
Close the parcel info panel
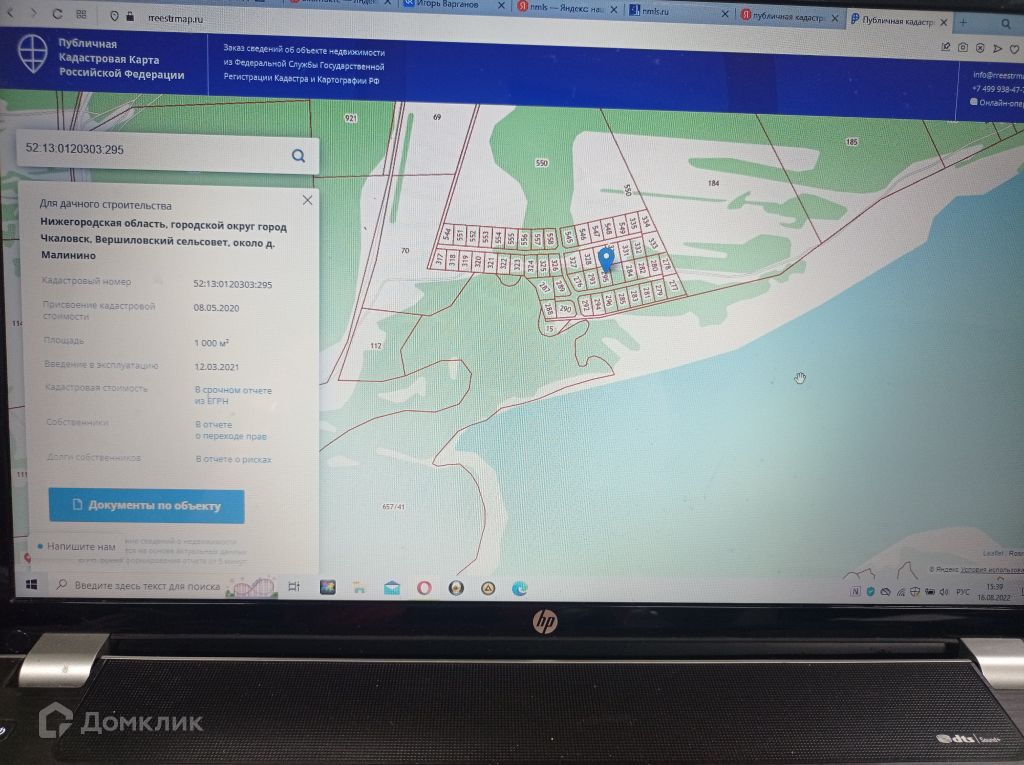coord(308,200)
